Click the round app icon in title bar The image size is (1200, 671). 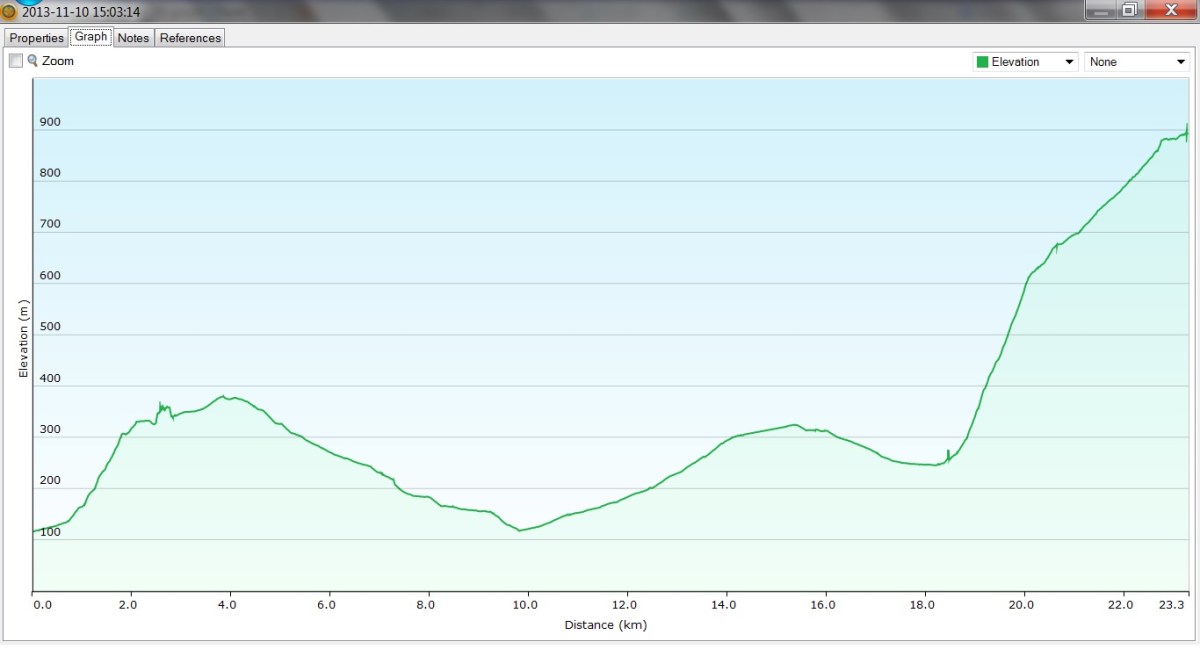tap(9, 12)
